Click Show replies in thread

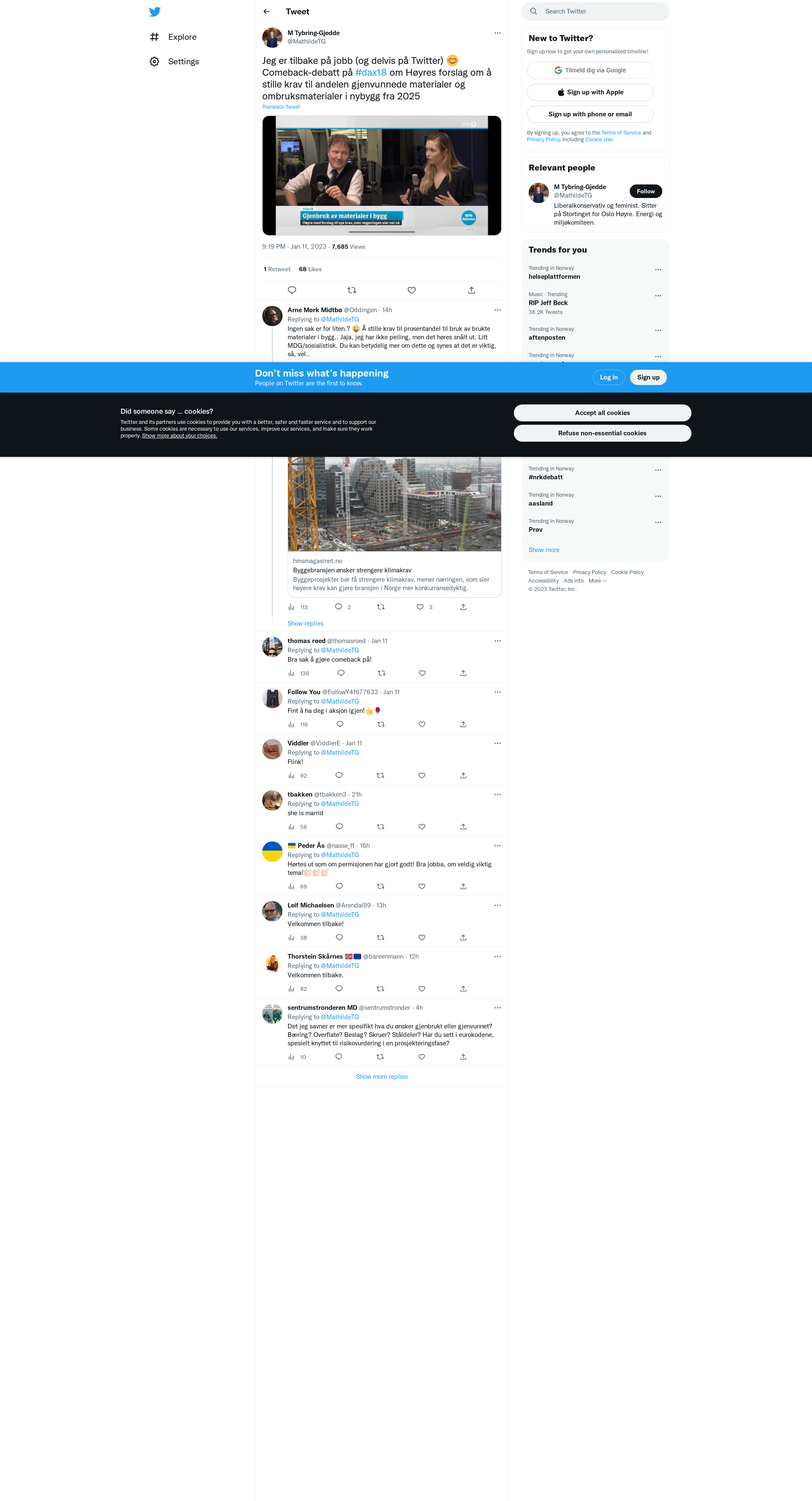click(x=305, y=624)
